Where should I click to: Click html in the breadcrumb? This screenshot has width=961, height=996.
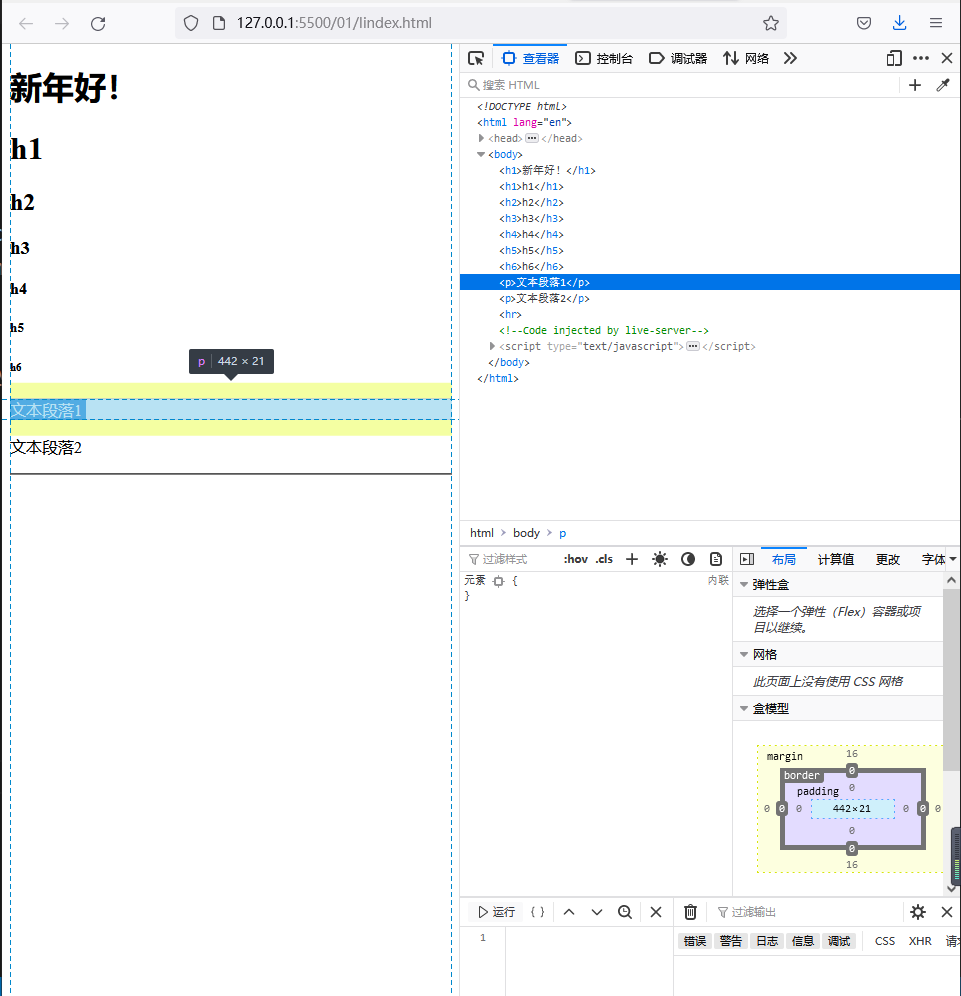[x=481, y=533]
